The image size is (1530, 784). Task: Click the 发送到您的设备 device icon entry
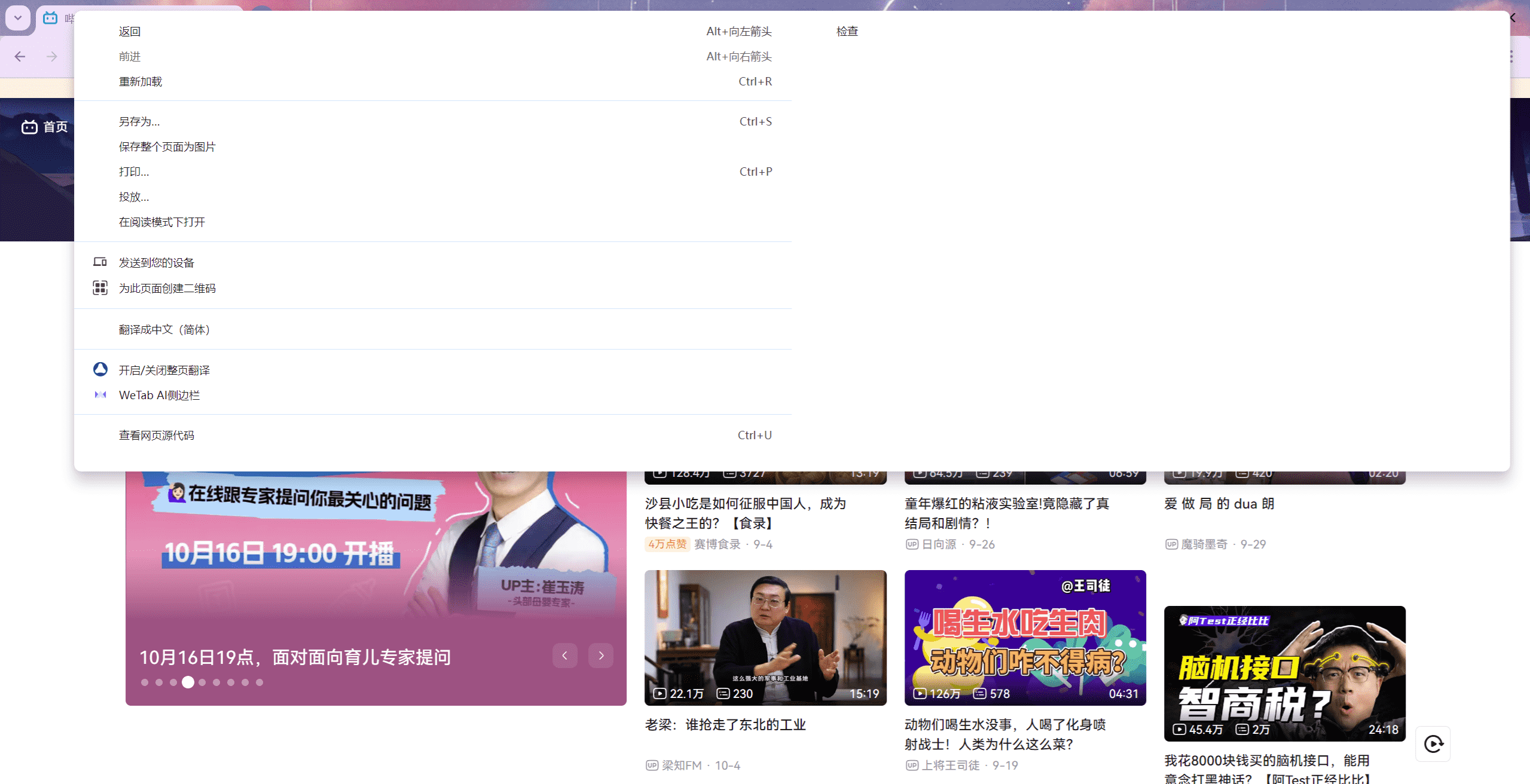100,262
